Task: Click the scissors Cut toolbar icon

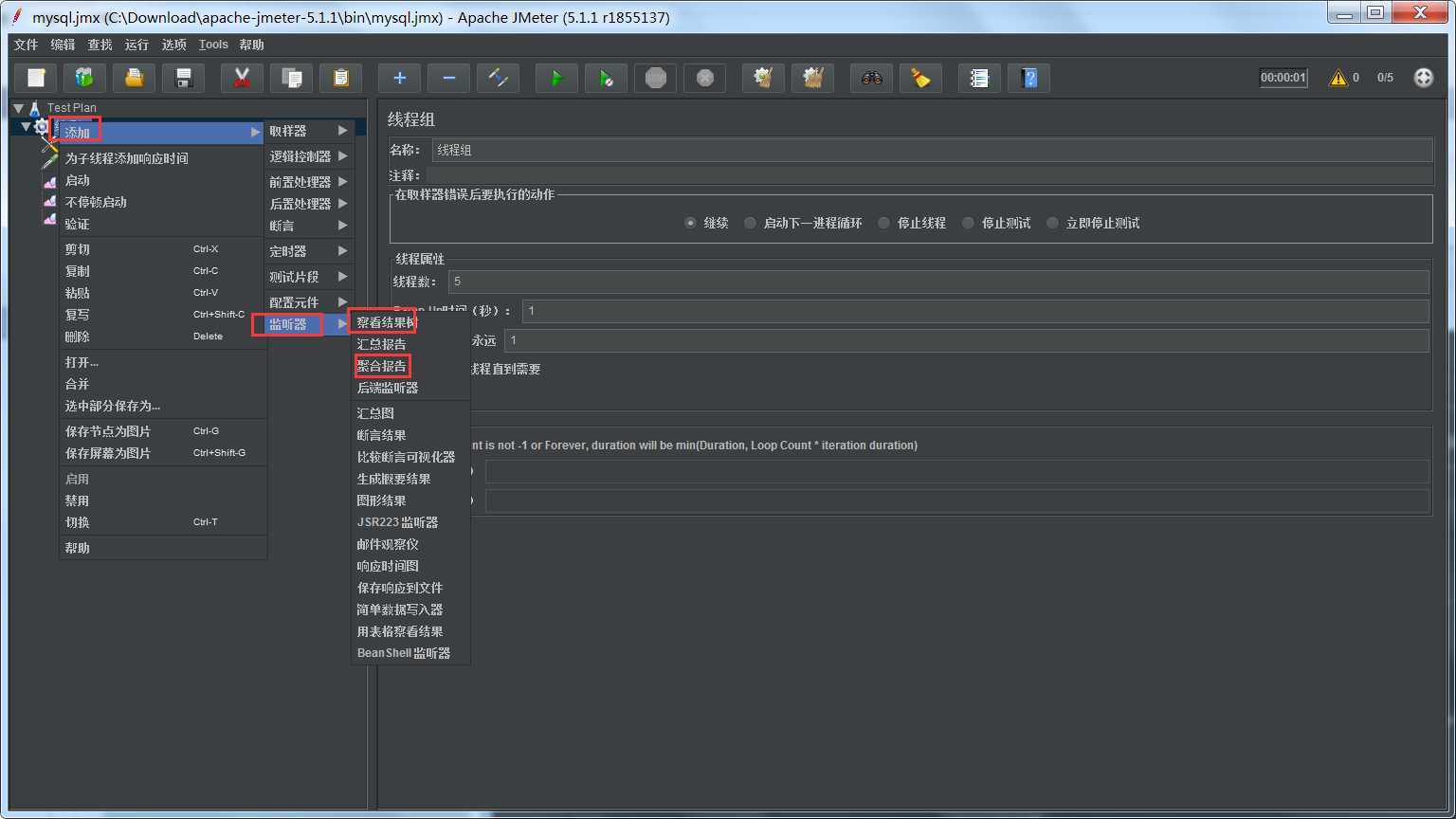Action: point(243,78)
